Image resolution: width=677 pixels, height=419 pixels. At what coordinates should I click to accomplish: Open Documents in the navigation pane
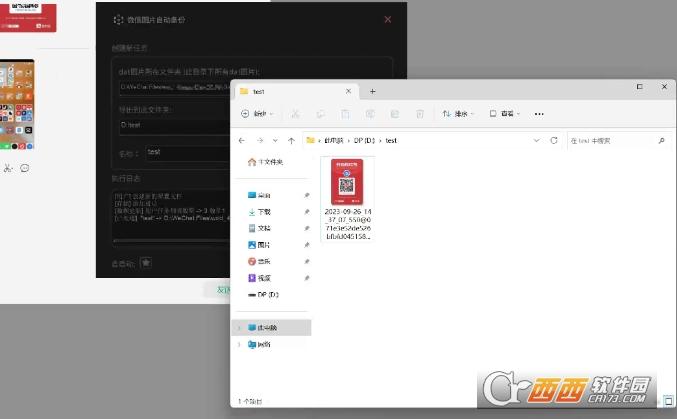pos(259,228)
